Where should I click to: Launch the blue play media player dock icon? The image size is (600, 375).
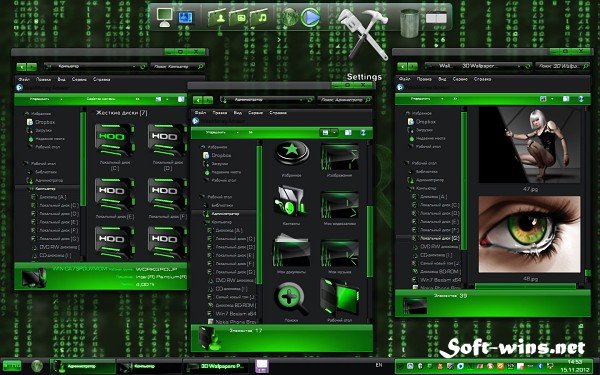pyautogui.click(x=311, y=18)
